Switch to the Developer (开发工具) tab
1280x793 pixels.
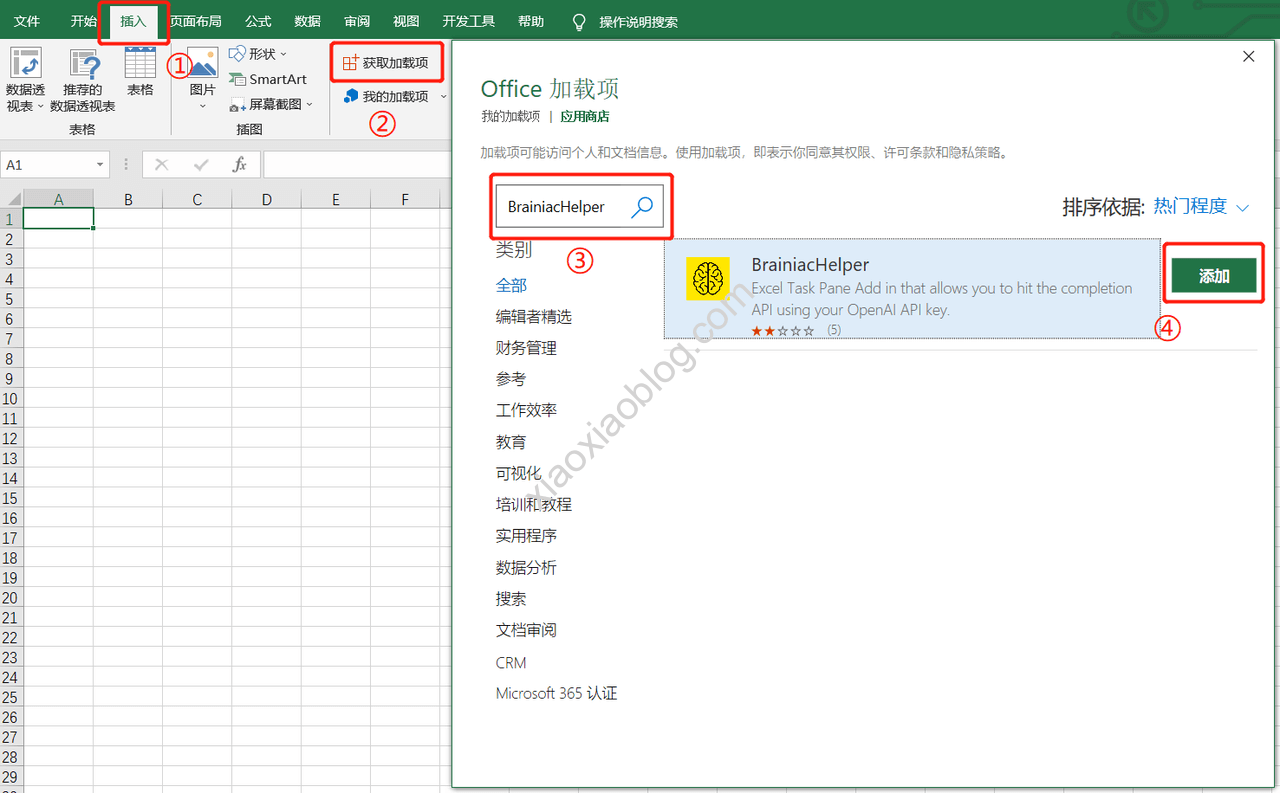(x=468, y=21)
